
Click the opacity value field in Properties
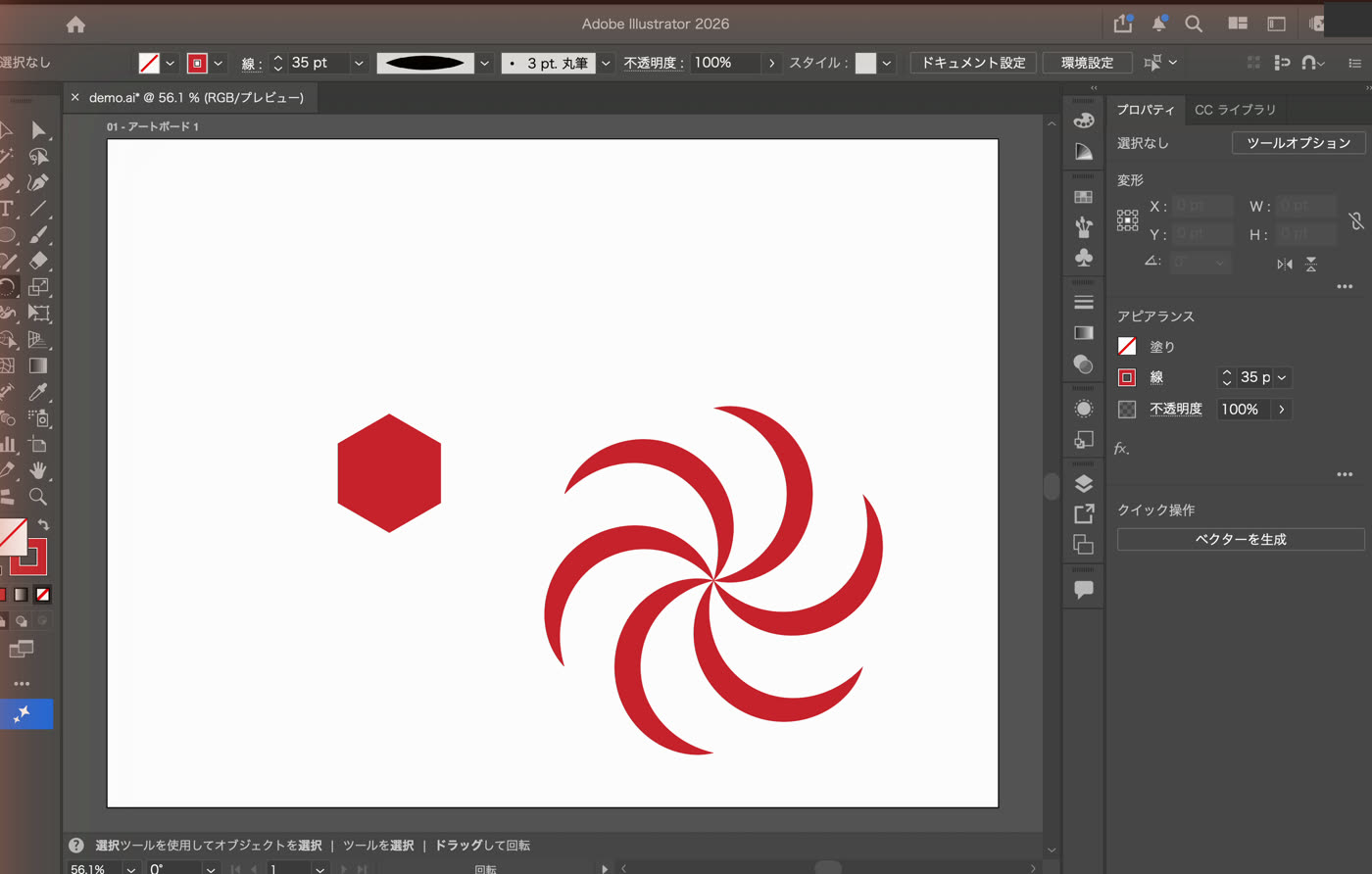(x=1244, y=410)
